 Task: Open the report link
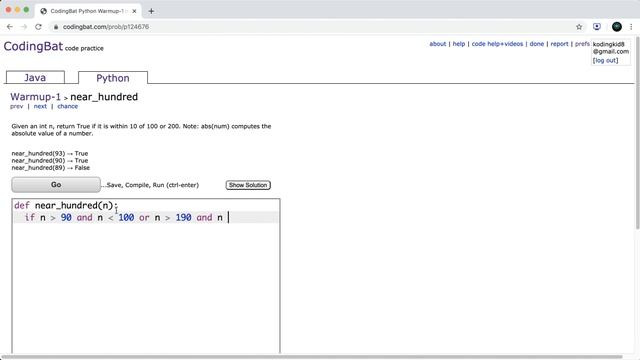pyautogui.click(x=559, y=44)
